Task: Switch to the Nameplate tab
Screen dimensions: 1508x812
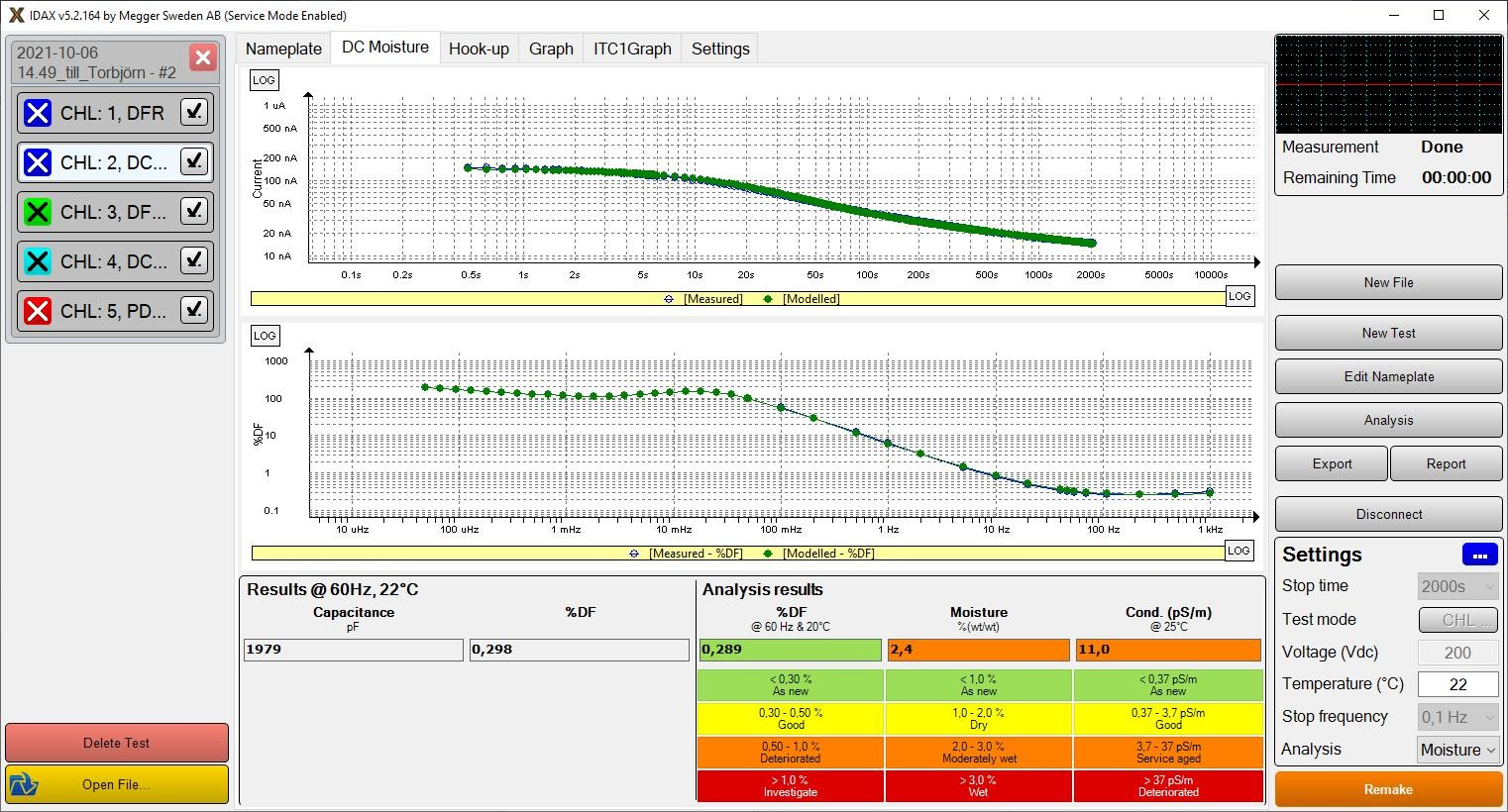Action: coord(283,49)
